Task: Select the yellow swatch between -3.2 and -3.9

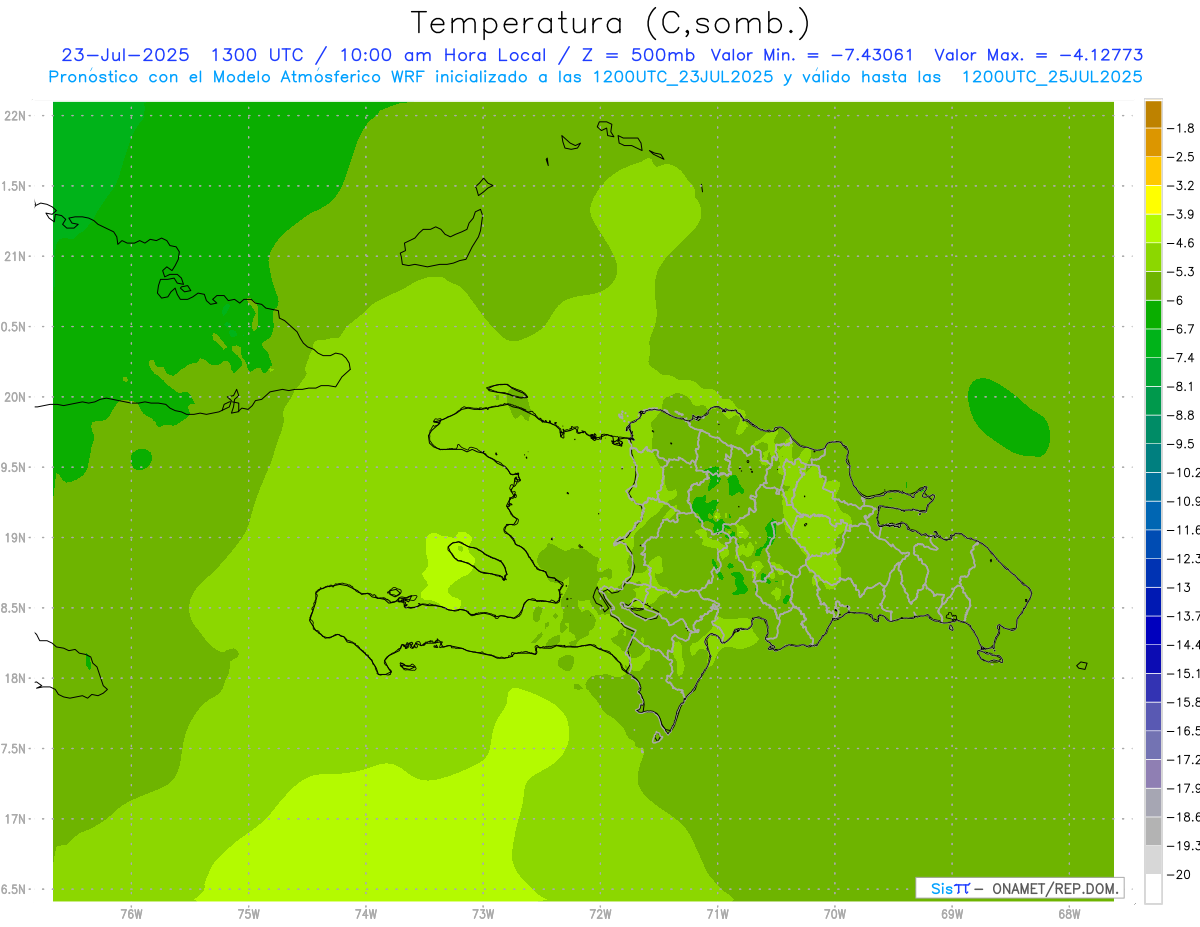Action: (x=1153, y=200)
